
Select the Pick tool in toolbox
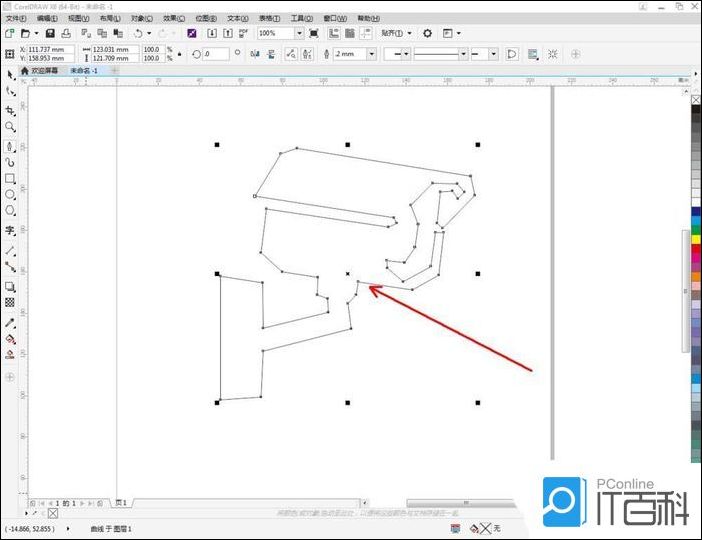[x=9, y=75]
